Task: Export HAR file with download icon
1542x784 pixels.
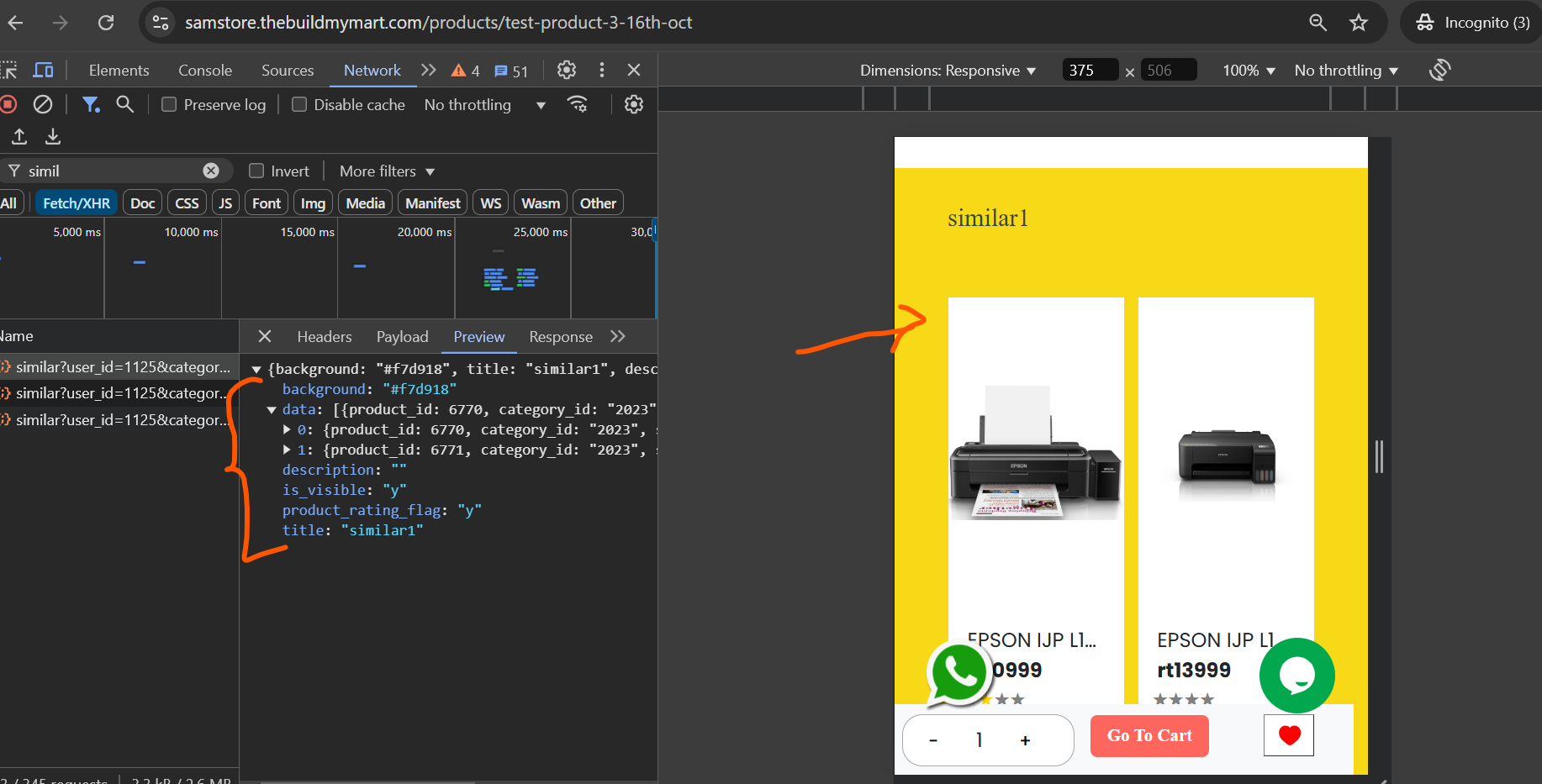Action: coord(53,136)
